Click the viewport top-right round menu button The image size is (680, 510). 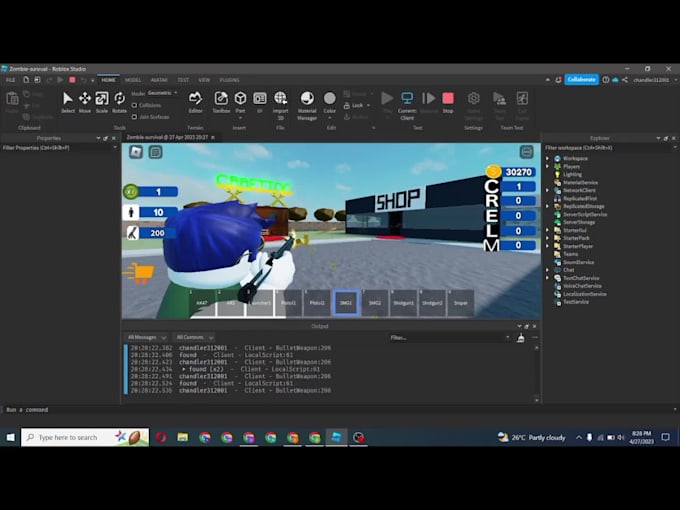point(526,152)
